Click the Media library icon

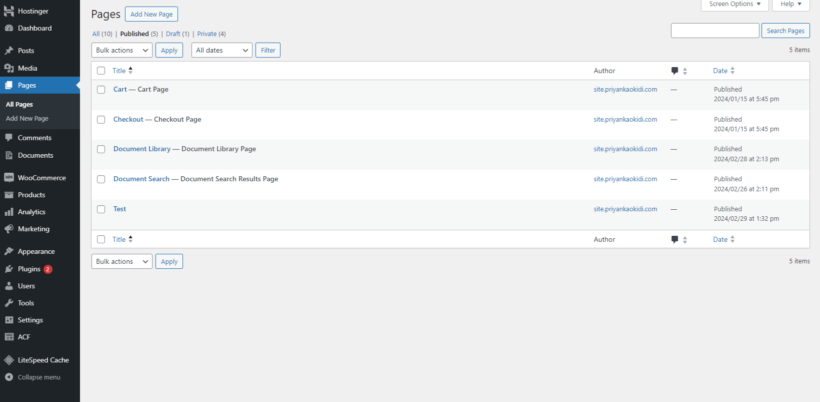tap(8, 68)
